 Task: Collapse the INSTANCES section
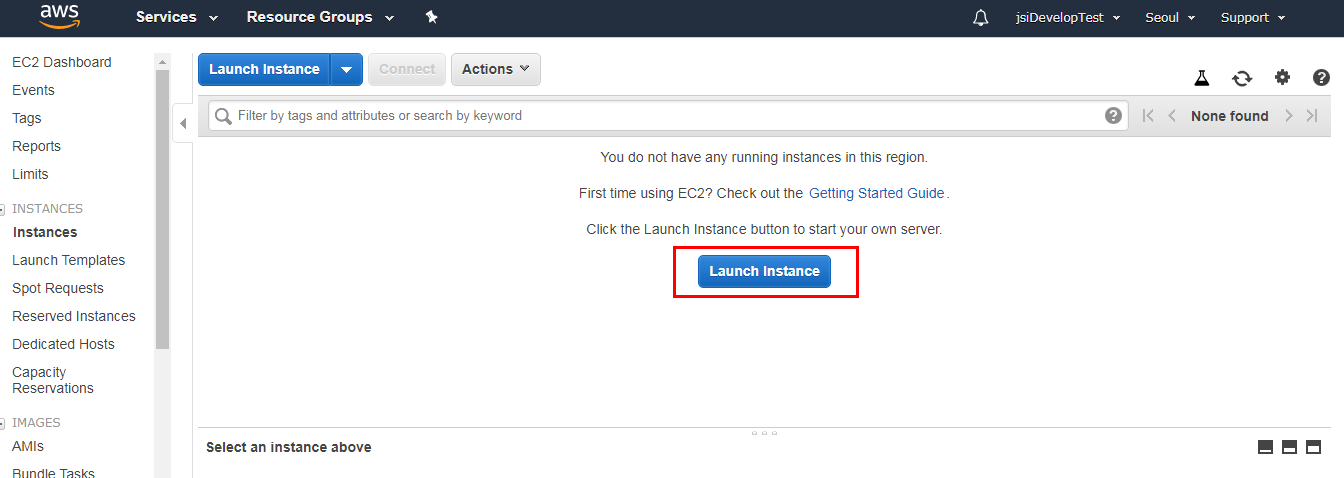pyautogui.click(x=3, y=209)
